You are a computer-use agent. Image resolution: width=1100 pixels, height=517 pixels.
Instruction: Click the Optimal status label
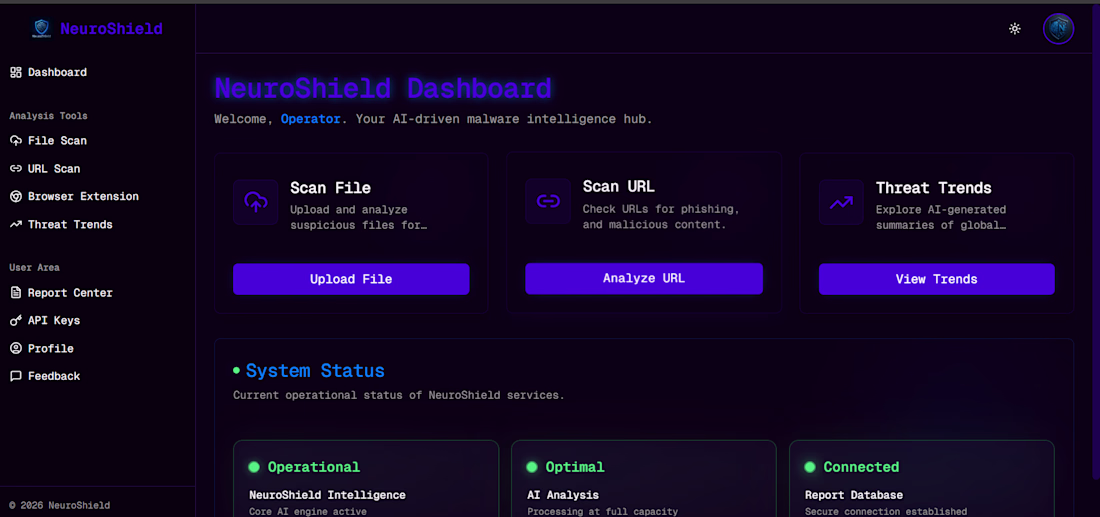pyautogui.click(x=575, y=466)
